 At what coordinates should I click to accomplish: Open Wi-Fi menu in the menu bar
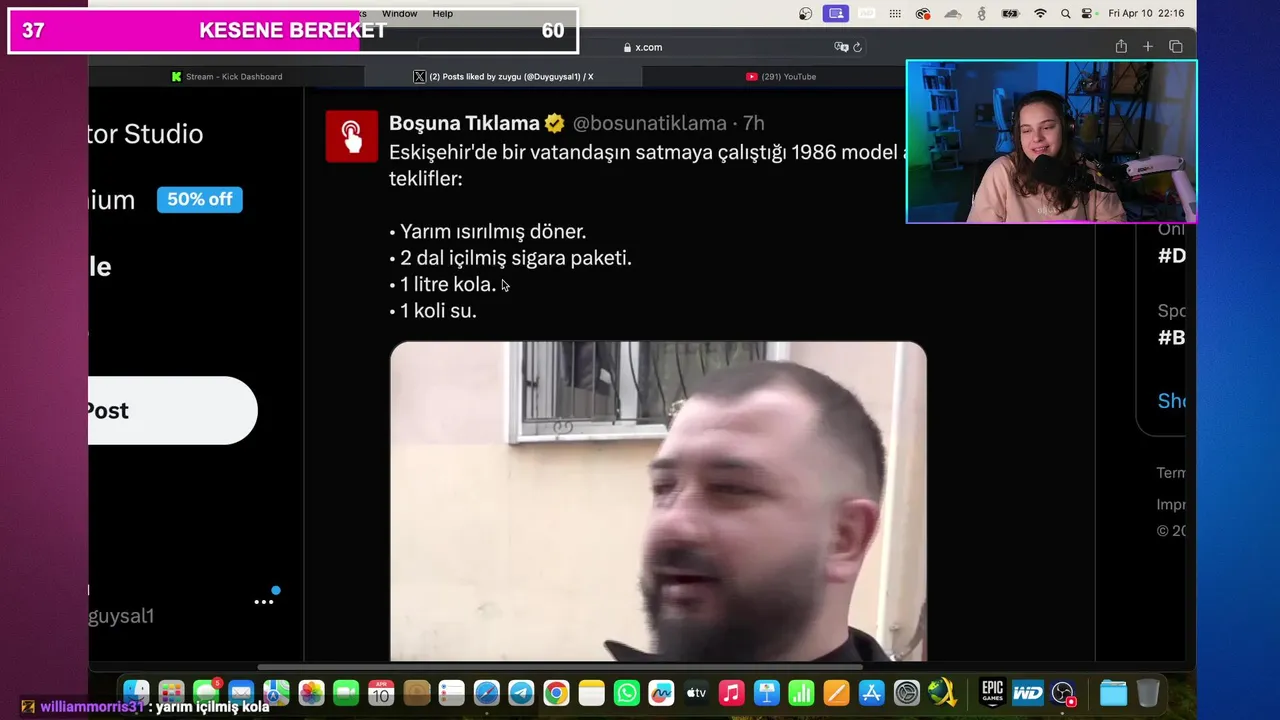tap(1040, 13)
